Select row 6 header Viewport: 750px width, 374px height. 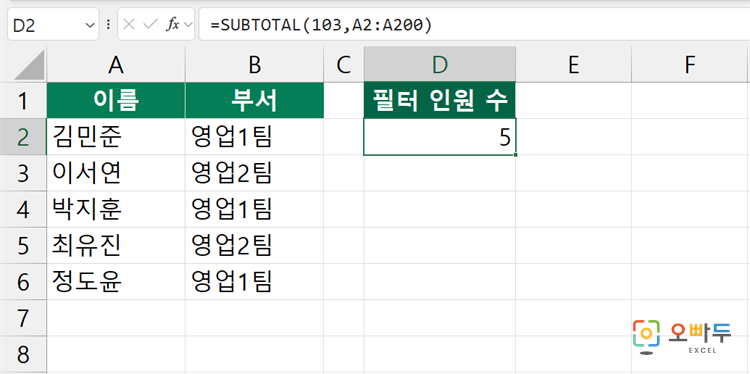[x=23, y=282]
